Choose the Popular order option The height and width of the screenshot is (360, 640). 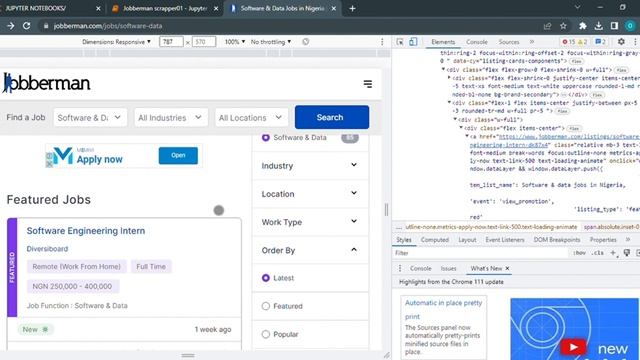point(266,334)
